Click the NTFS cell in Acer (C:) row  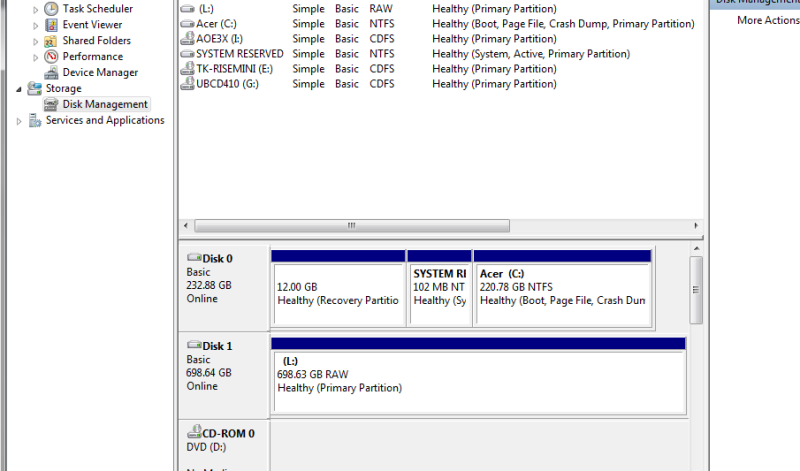382,23
